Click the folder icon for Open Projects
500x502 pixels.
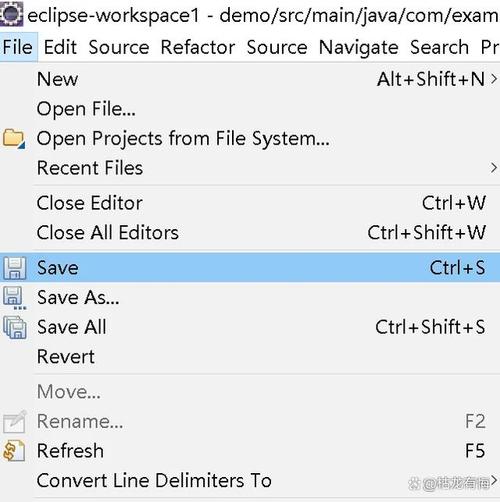(x=14, y=138)
